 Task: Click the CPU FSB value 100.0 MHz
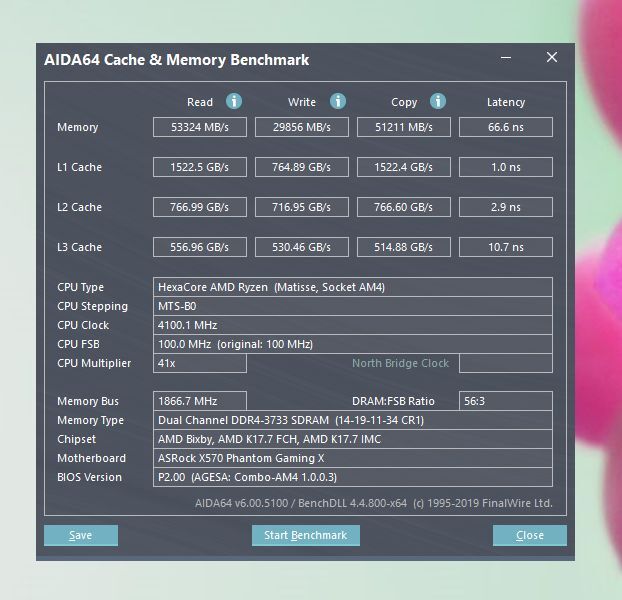(353, 344)
